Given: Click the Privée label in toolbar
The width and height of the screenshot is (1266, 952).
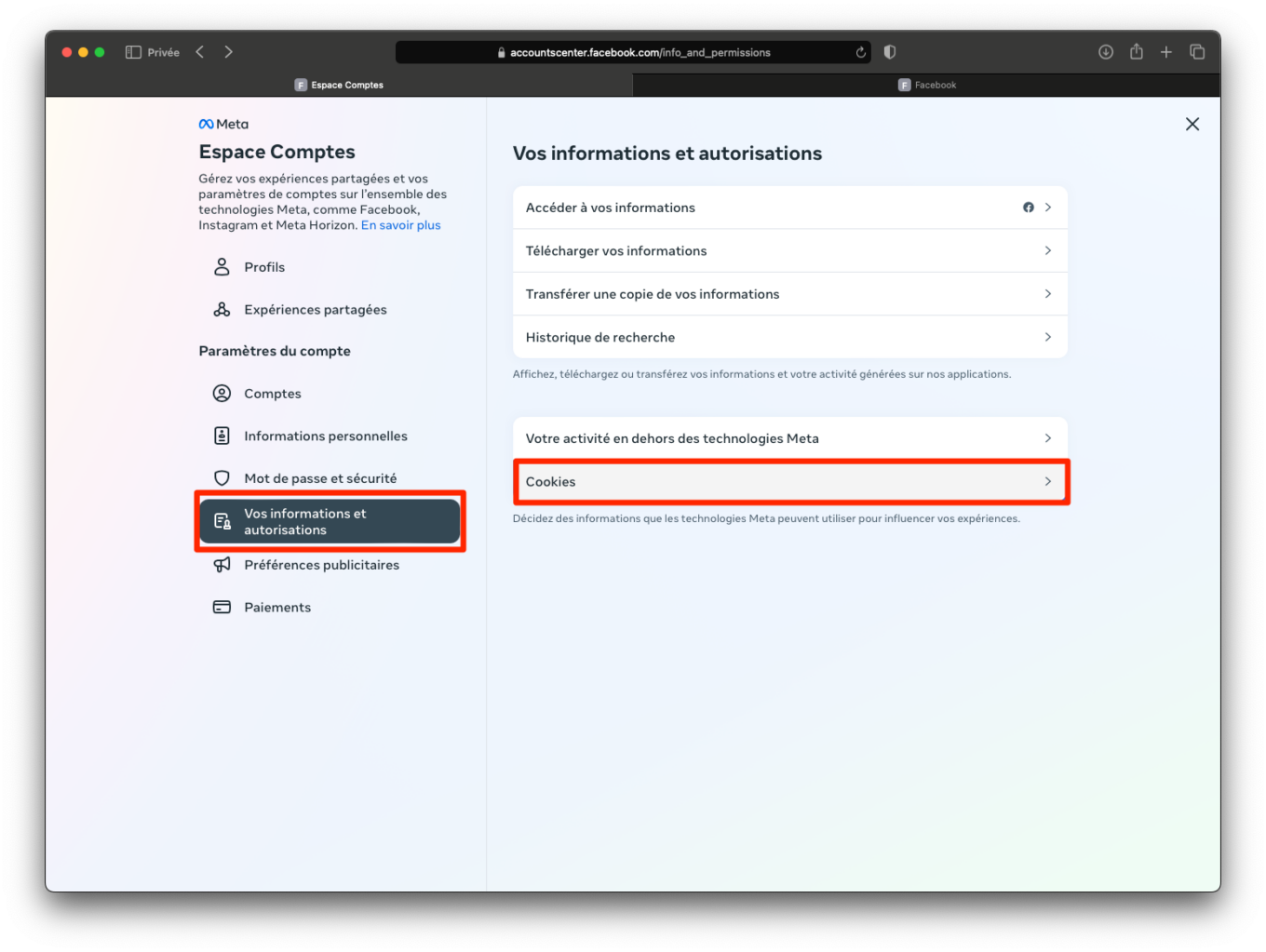Looking at the screenshot, I should pos(164,52).
